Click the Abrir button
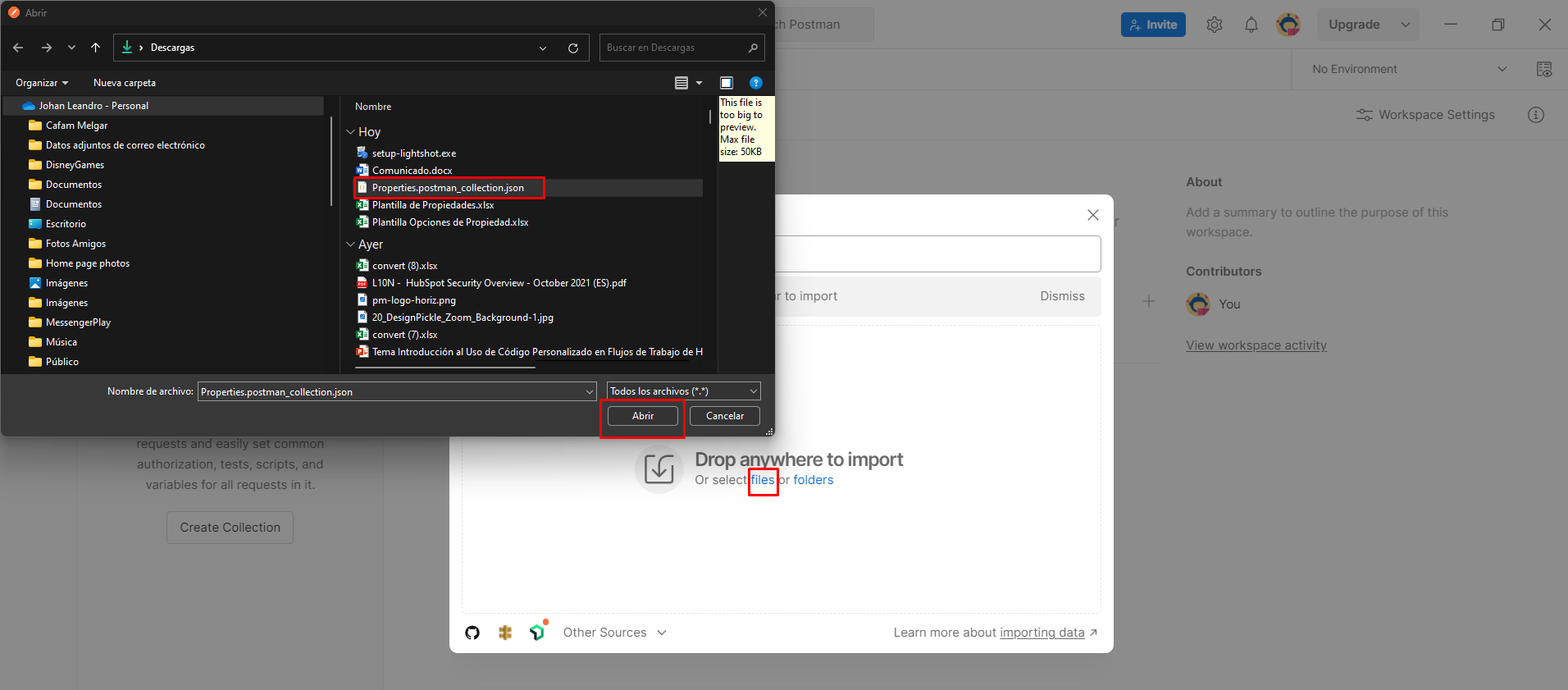Screen dimensions: 1568x690 pyautogui.click(x=643, y=416)
